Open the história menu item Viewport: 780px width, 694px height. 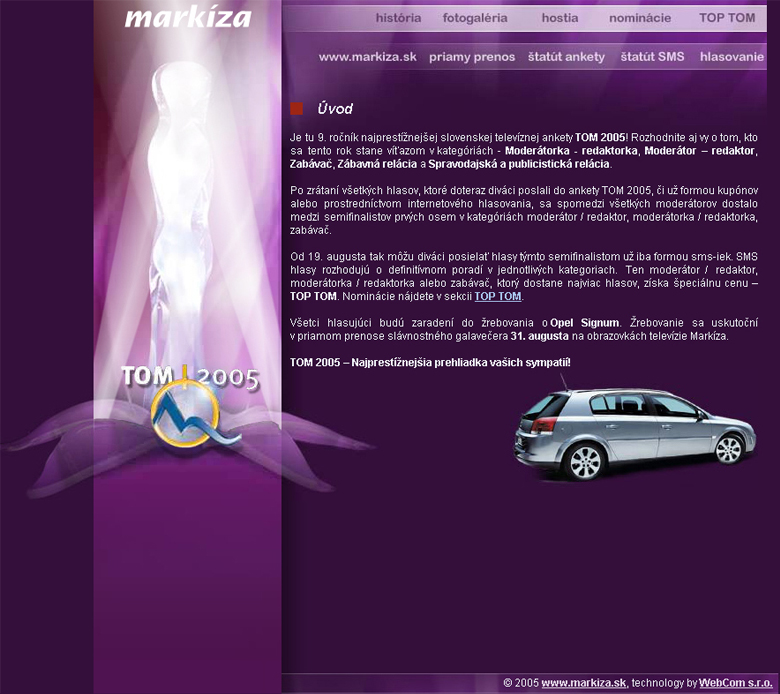(398, 18)
